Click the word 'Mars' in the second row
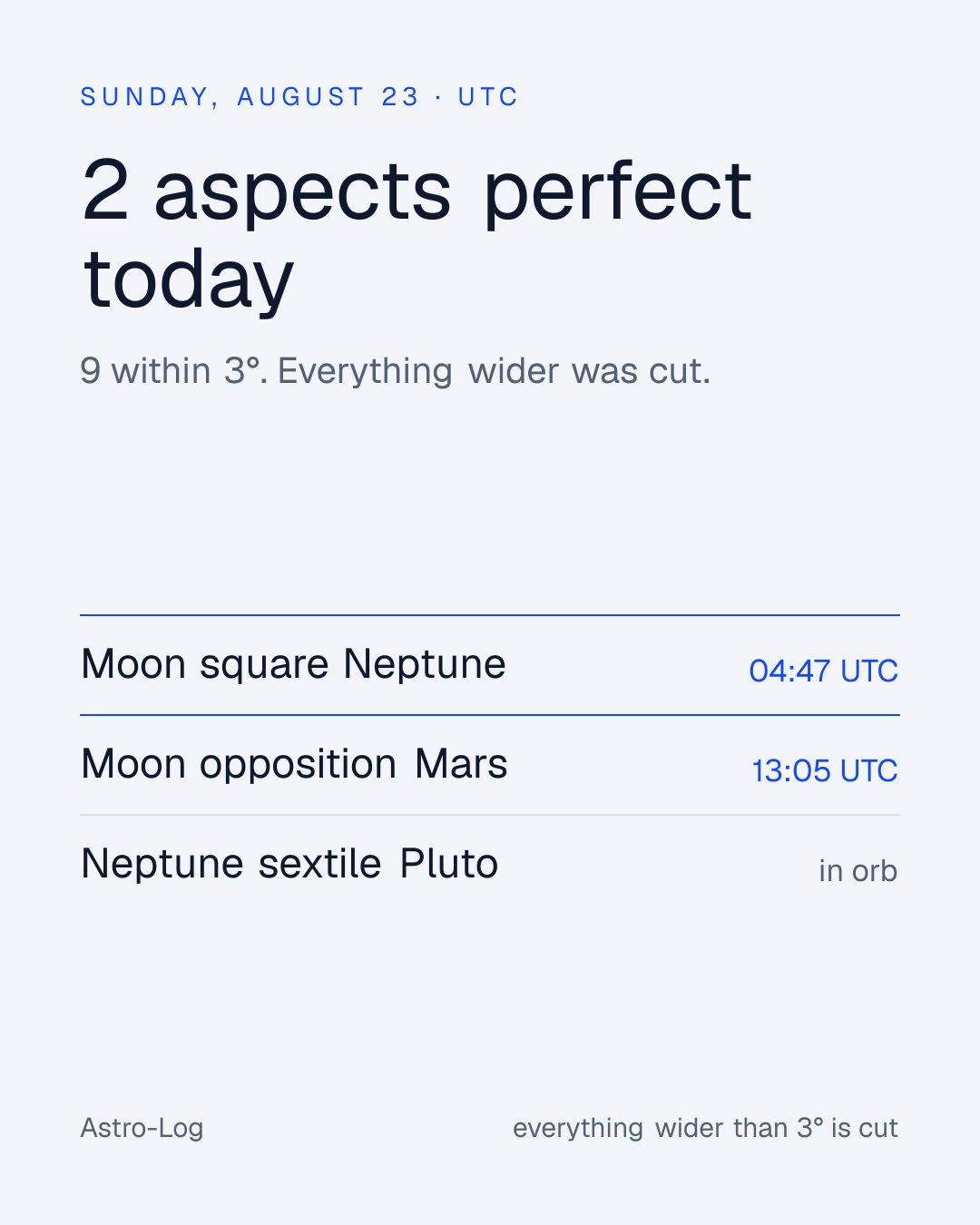The image size is (980, 1225). click(461, 763)
